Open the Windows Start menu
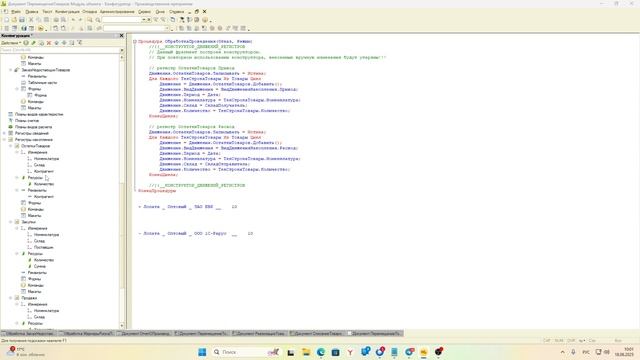Image resolution: width=640 pixels, height=360 pixels. (202, 352)
